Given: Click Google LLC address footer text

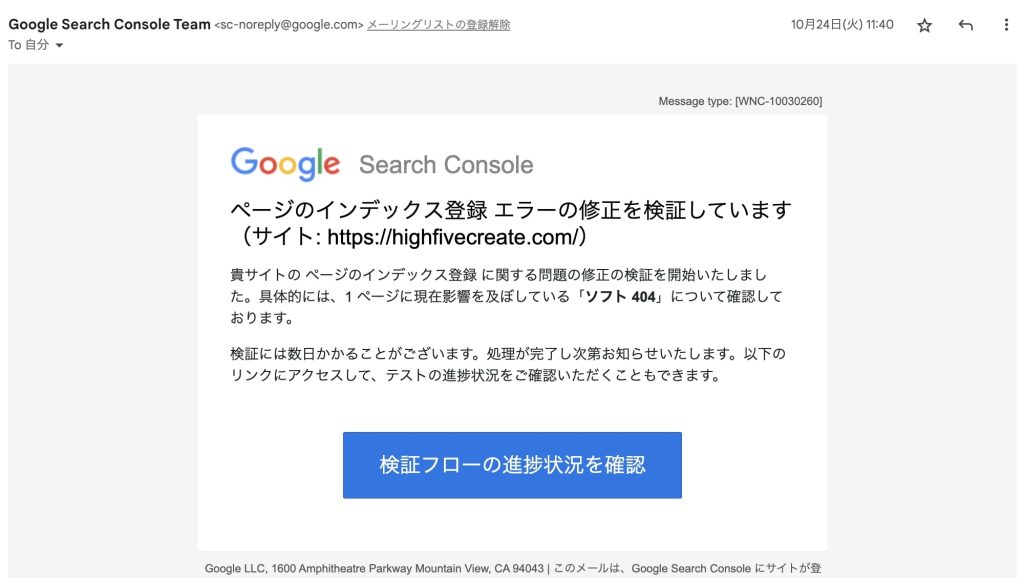Looking at the screenshot, I should pos(374,569).
